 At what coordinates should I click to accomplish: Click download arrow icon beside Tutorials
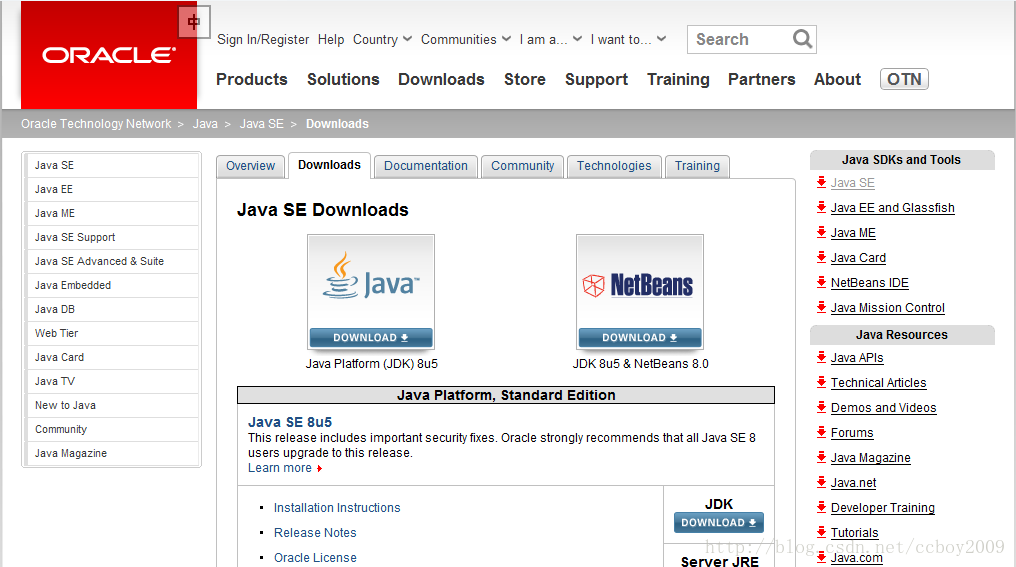822,532
